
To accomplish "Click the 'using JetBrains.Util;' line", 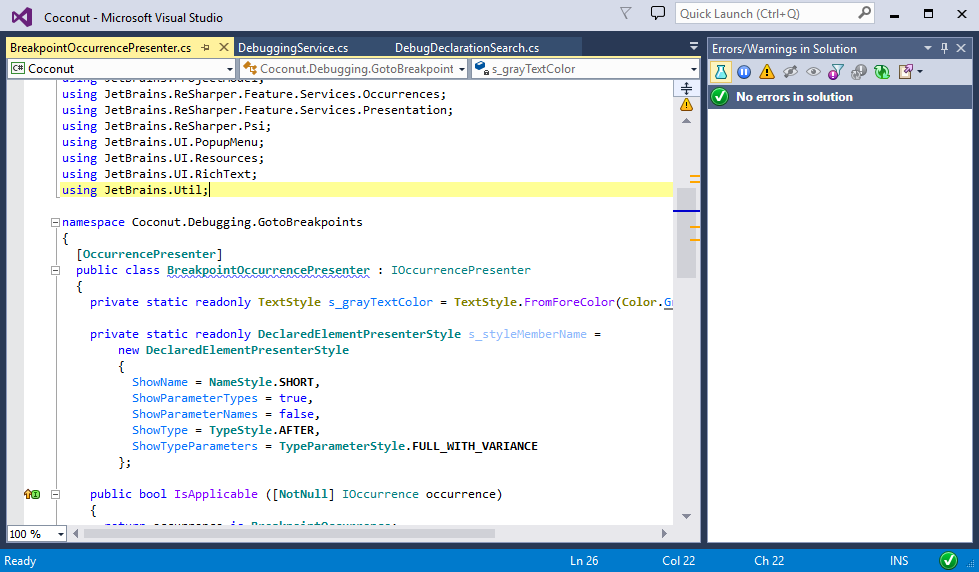I will [x=135, y=190].
